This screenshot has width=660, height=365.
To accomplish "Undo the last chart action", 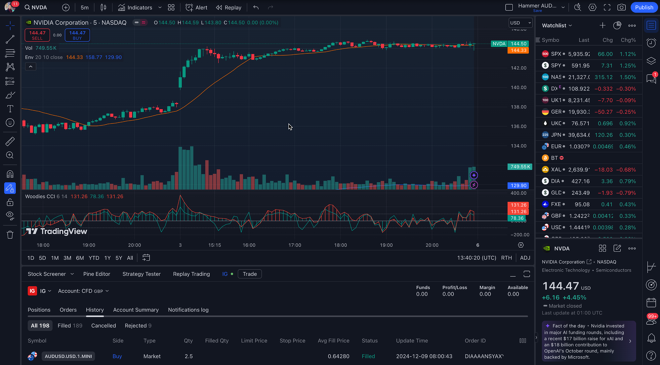I will click(256, 8).
